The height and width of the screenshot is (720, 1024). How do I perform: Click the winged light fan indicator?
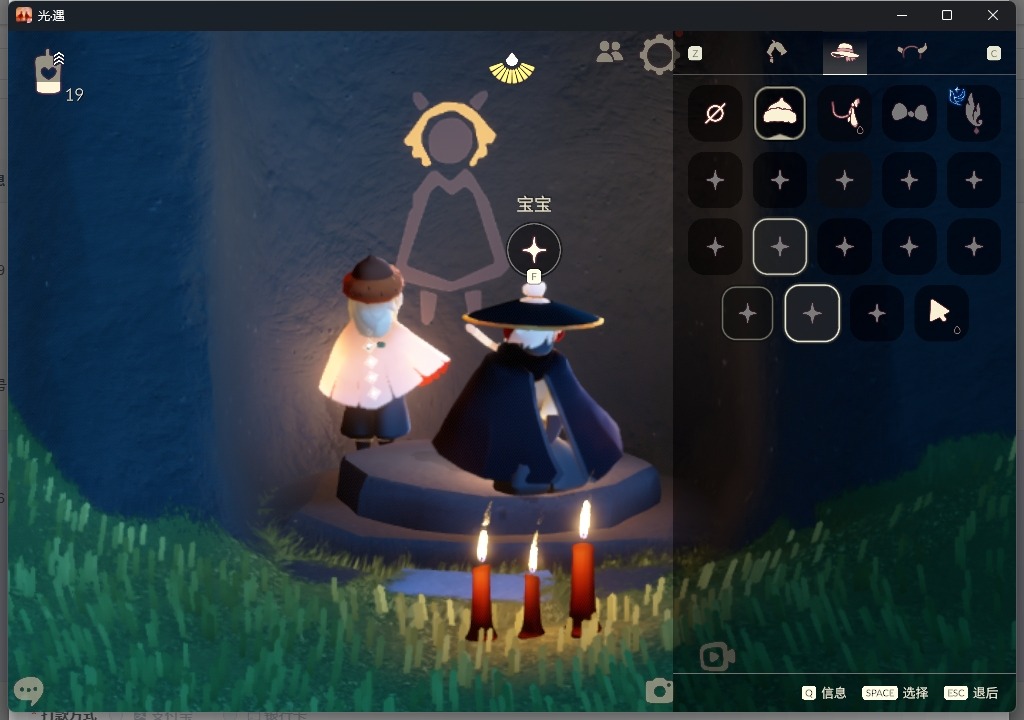tap(512, 69)
